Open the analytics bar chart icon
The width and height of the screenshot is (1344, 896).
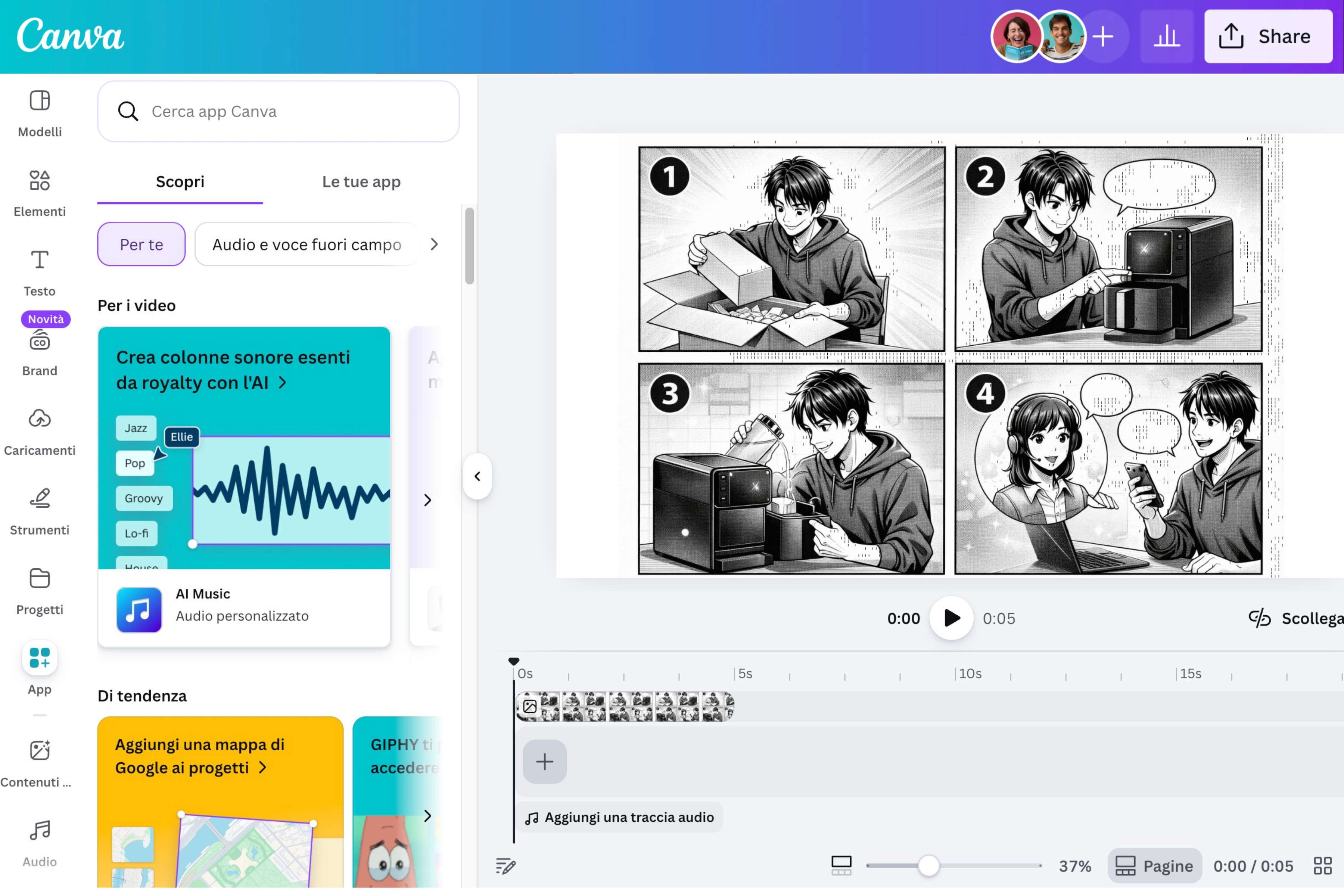[1166, 37]
